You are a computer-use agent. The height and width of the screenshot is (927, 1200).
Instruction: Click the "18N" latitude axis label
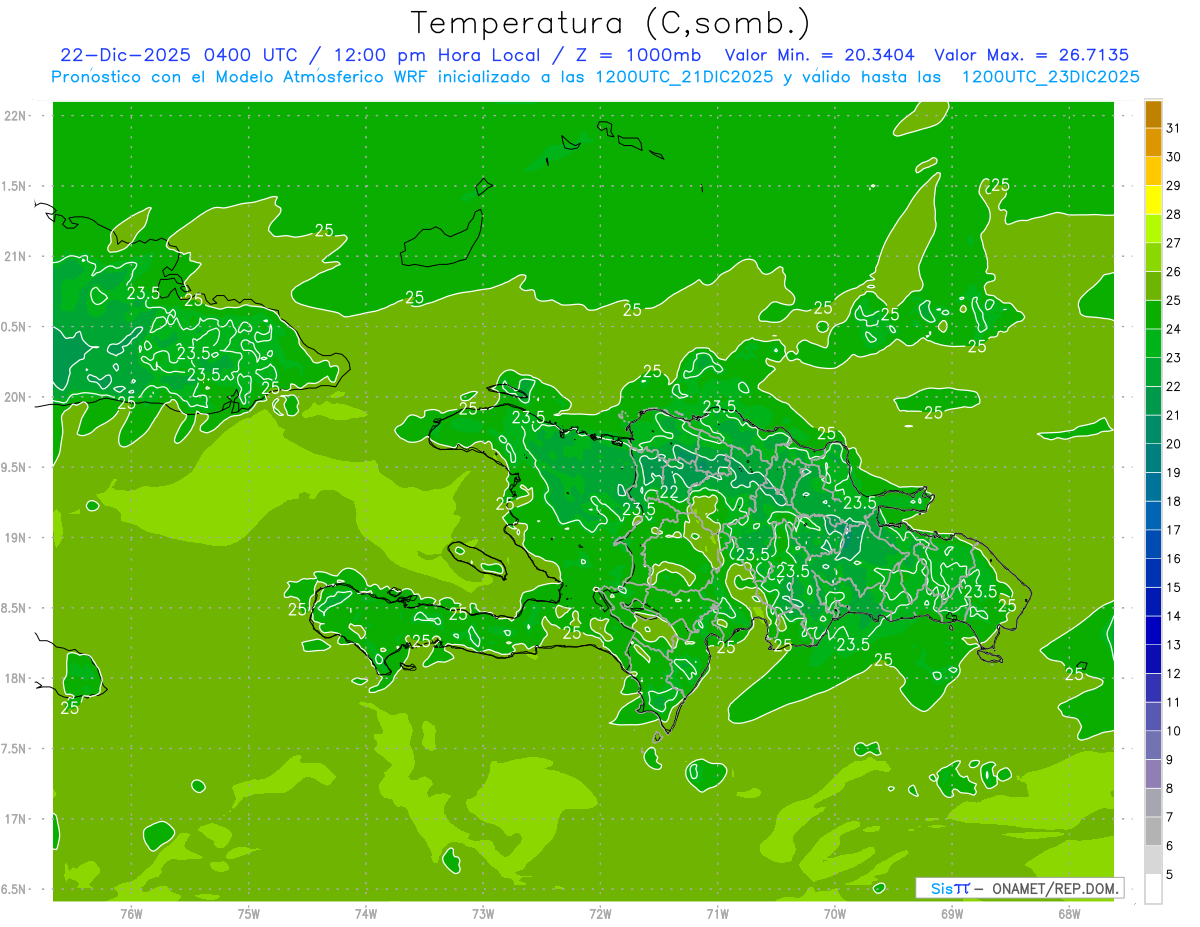point(15,678)
